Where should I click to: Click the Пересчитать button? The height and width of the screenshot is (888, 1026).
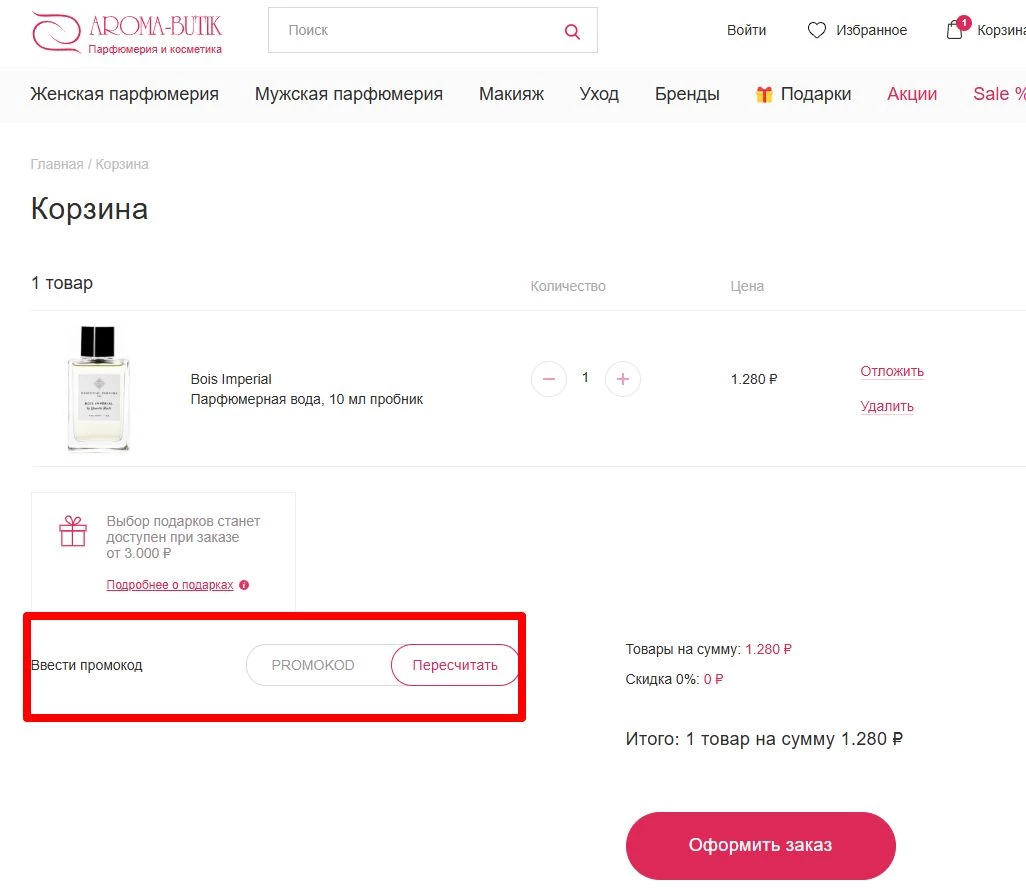point(455,664)
